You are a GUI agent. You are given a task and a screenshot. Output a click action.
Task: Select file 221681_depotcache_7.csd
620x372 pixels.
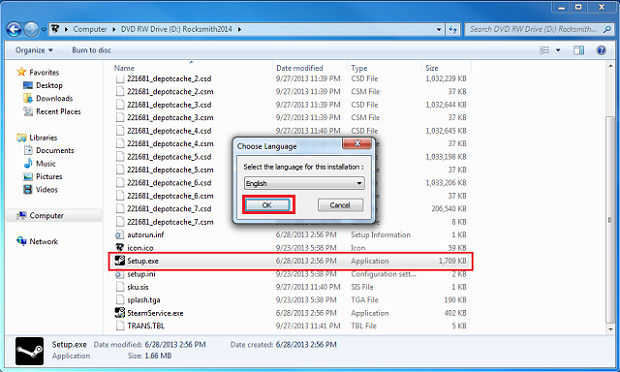click(169, 209)
